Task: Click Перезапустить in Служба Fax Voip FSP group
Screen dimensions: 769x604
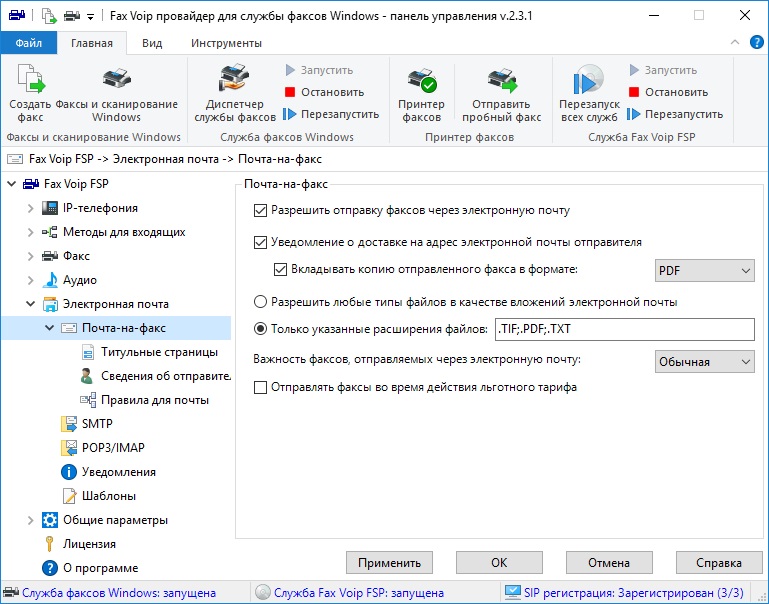Action: [675, 114]
